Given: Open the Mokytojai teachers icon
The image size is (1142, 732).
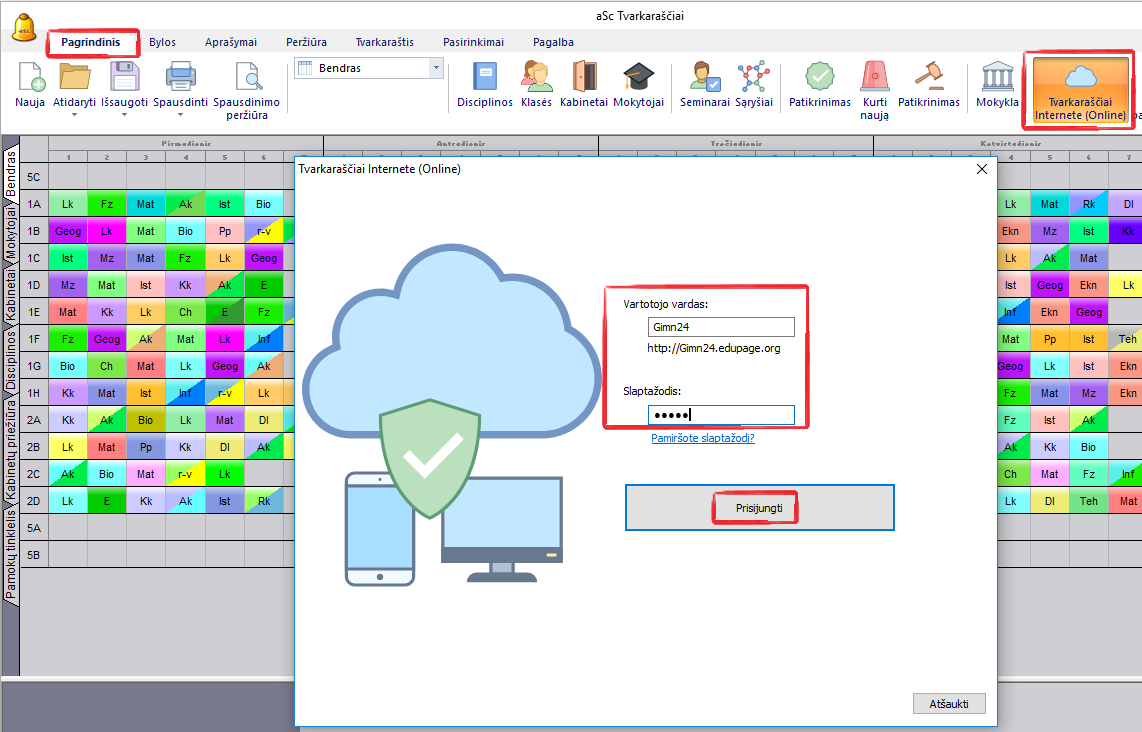Looking at the screenshot, I should point(638,78).
